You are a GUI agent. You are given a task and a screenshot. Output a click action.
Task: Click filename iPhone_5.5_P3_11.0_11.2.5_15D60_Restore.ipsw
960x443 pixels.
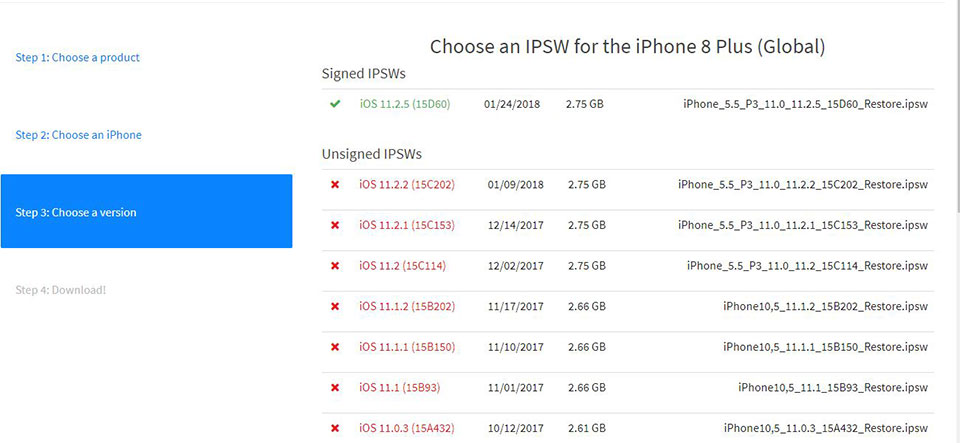(806, 104)
